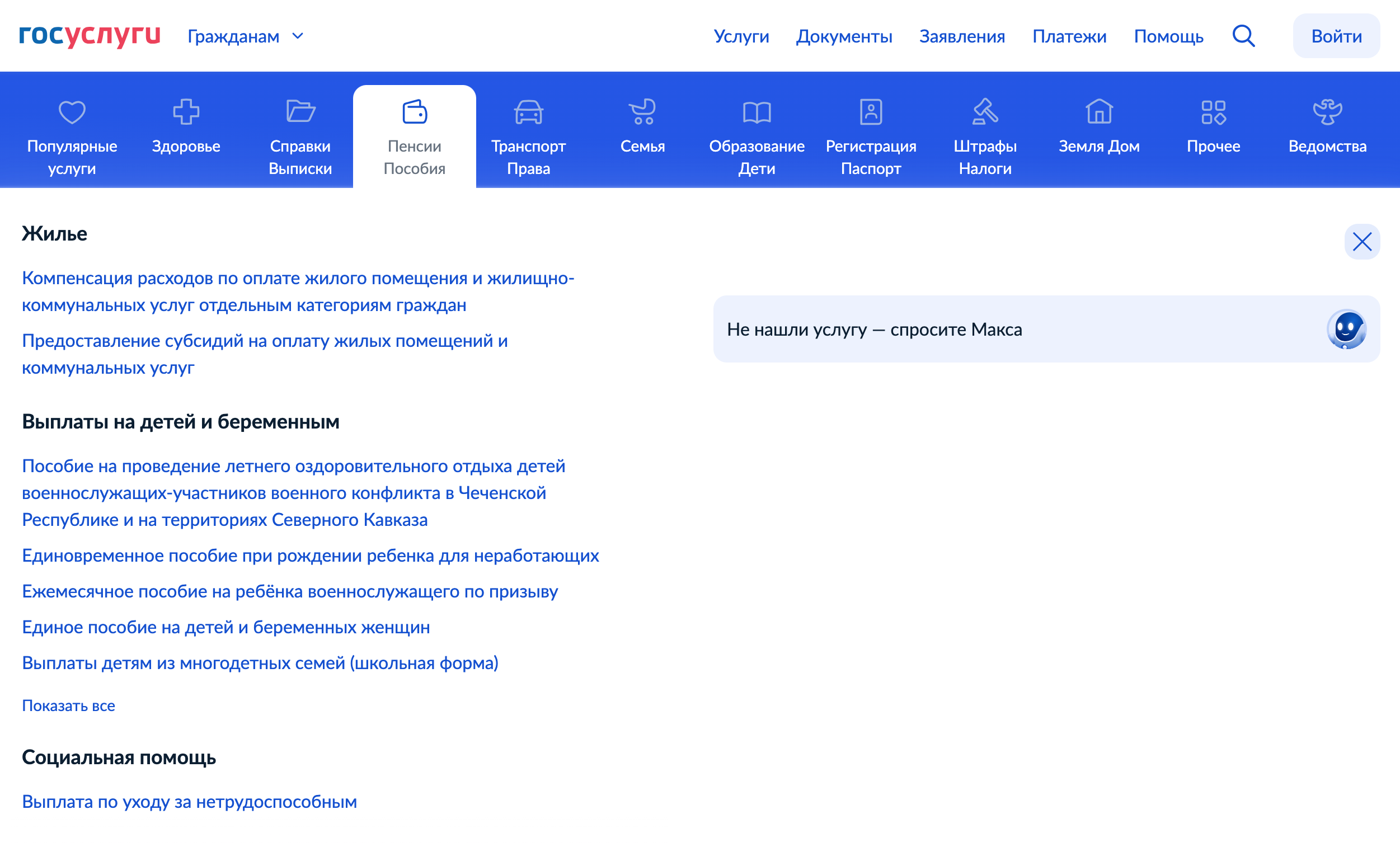1400x847 pixels.
Task: Expand the Гражданам dropdown
Action: [246, 36]
